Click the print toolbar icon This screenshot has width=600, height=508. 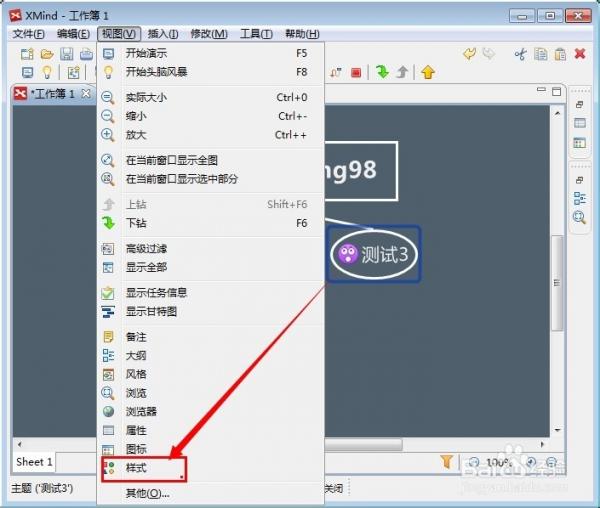point(86,54)
